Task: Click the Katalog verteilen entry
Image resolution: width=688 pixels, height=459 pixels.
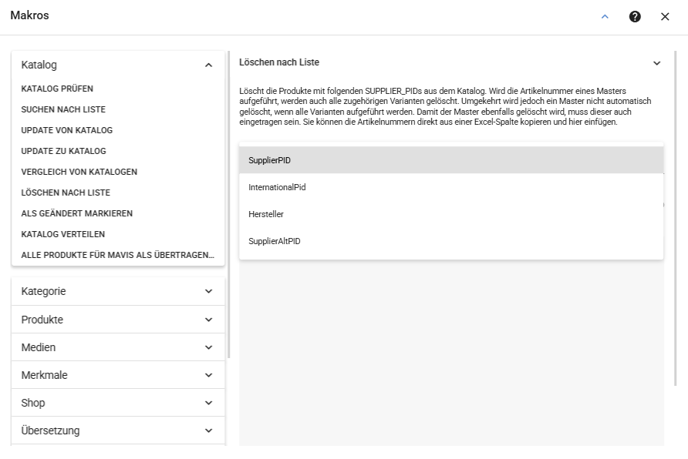Action: pyautogui.click(x=63, y=234)
